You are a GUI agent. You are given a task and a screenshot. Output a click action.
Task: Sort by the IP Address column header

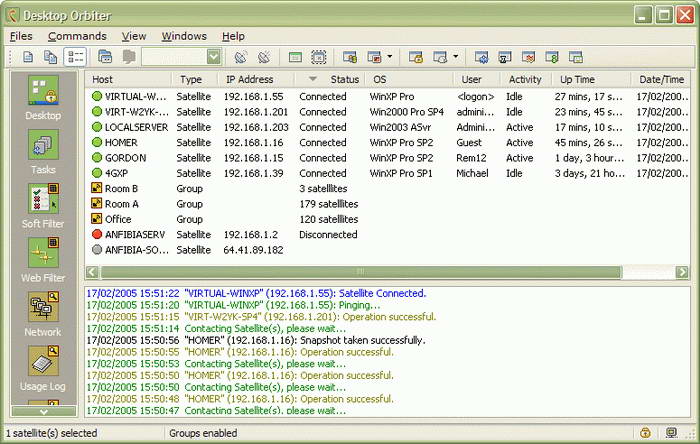(256, 79)
